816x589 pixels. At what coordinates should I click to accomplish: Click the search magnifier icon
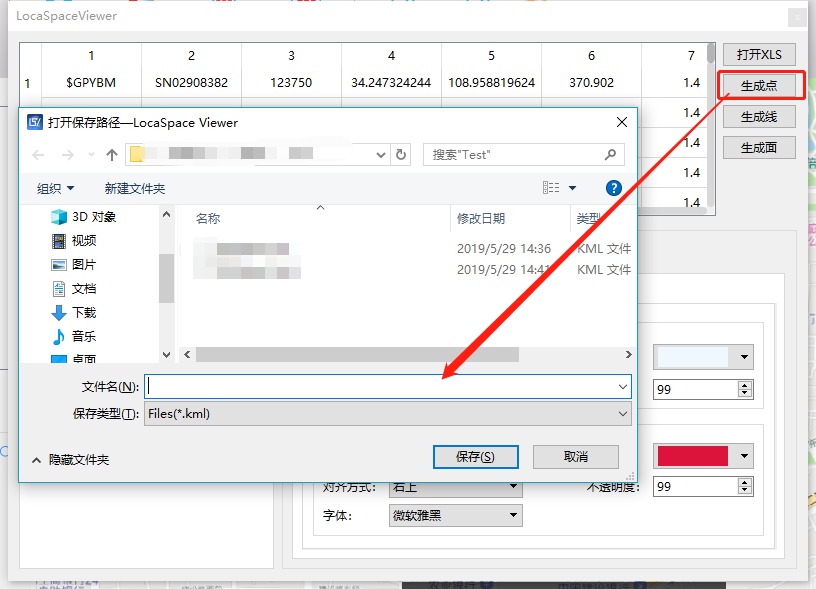pos(610,155)
